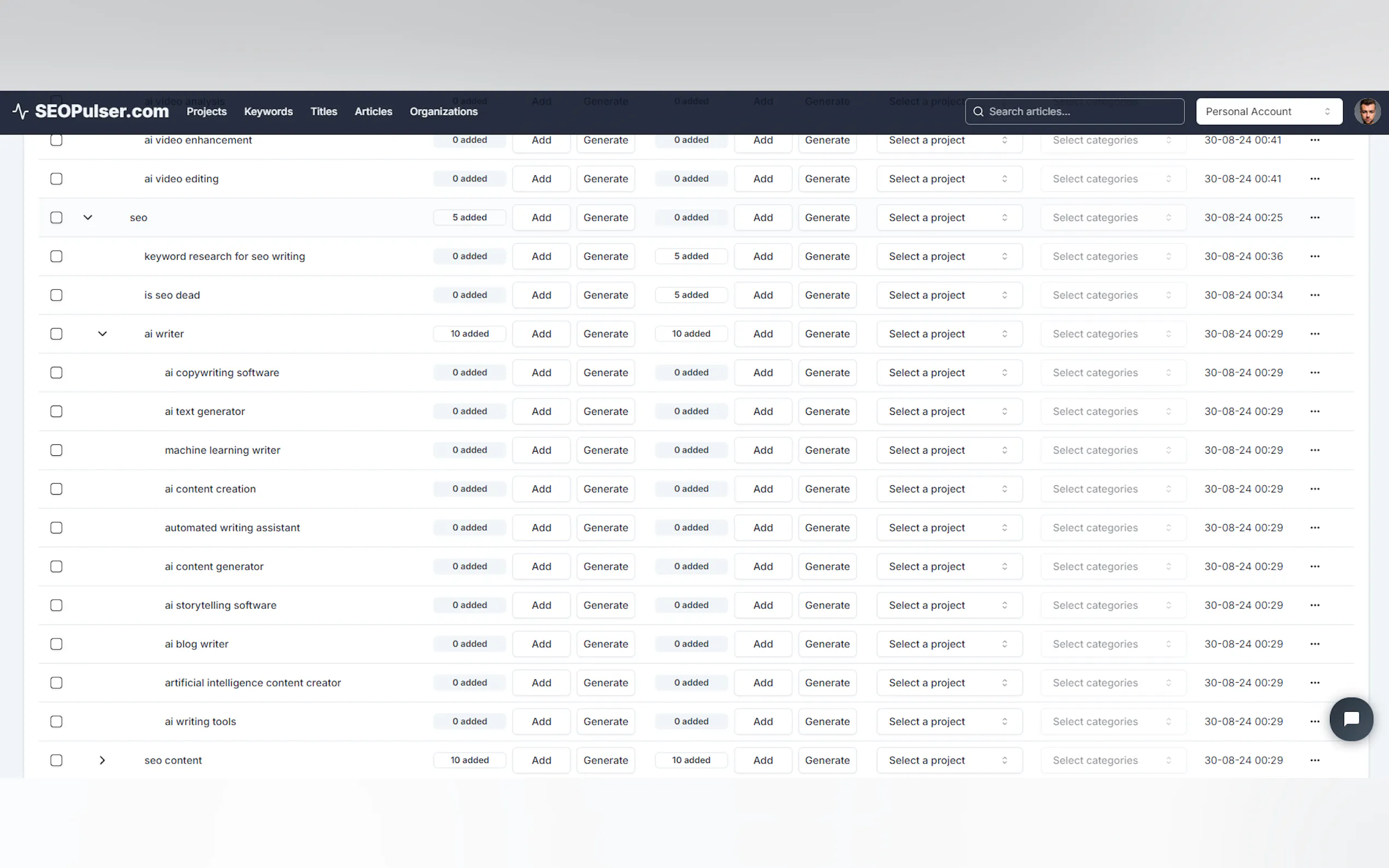
Task: Click first Add button in 'ai storytelling software' row
Action: [x=541, y=605]
